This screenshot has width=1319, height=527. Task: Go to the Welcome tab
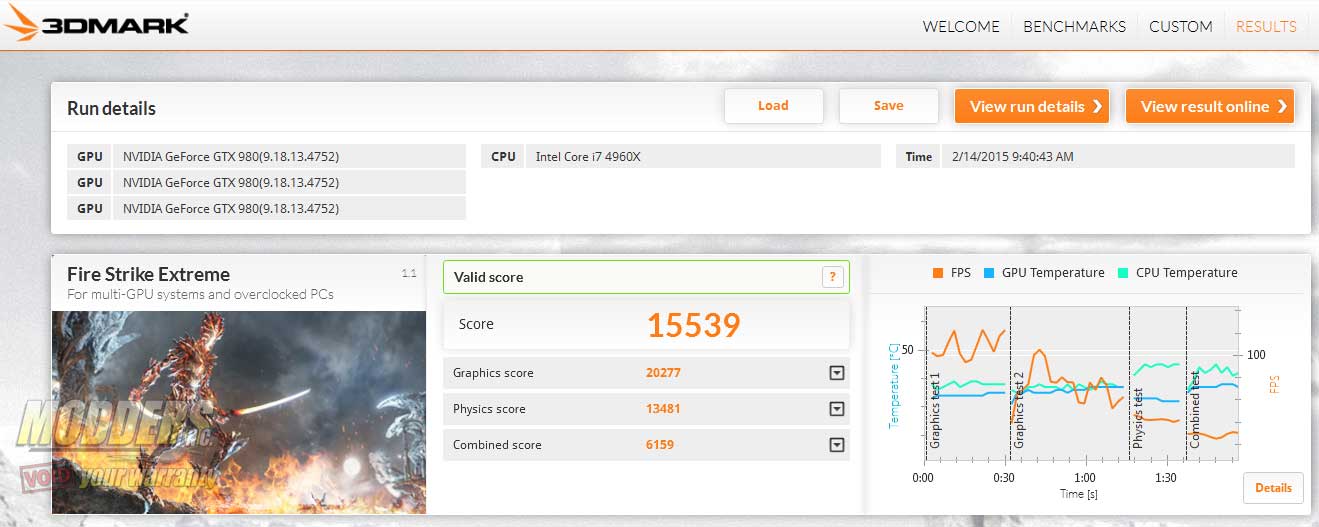click(961, 26)
